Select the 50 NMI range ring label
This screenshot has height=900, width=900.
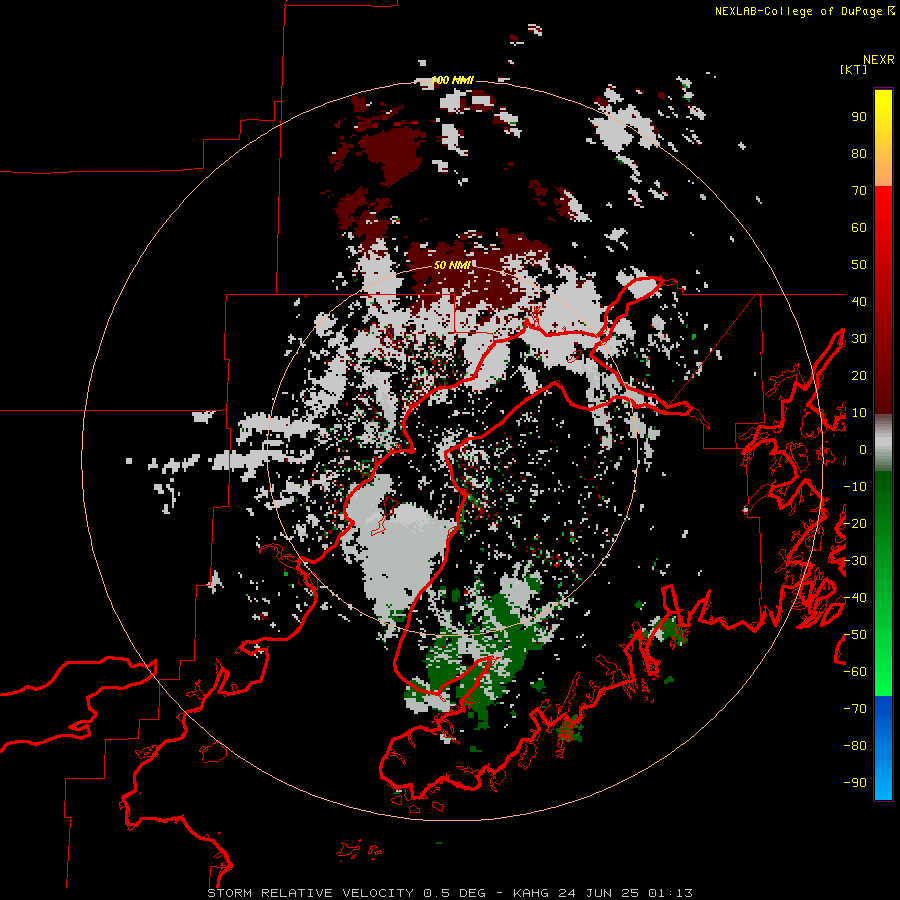tap(452, 265)
